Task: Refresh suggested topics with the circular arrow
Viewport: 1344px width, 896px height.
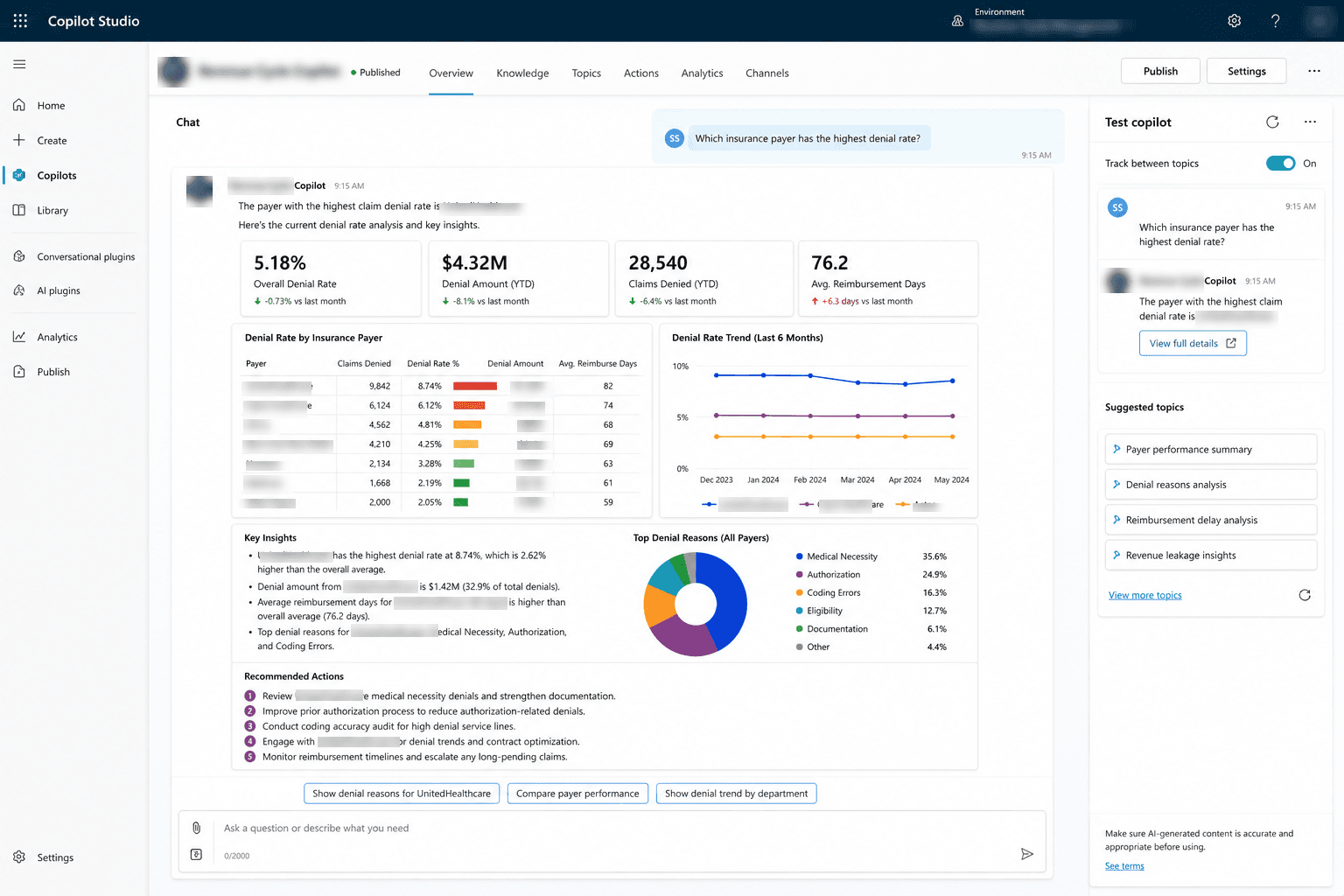Action: (x=1305, y=595)
